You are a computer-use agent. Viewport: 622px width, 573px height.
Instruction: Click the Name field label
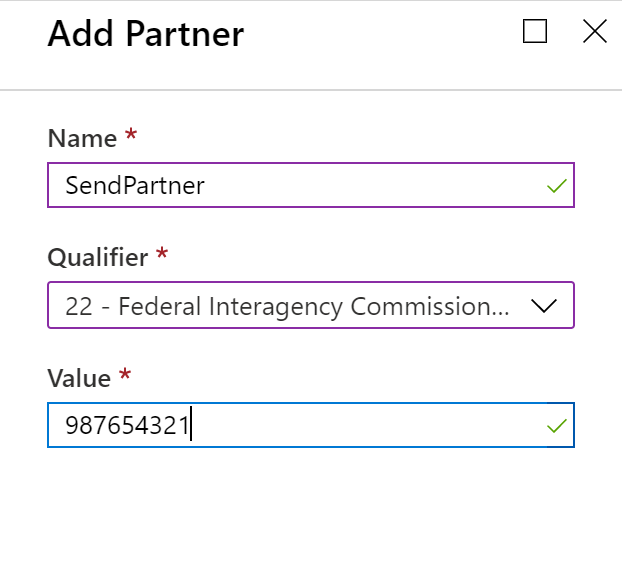pyautogui.click(x=82, y=138)
